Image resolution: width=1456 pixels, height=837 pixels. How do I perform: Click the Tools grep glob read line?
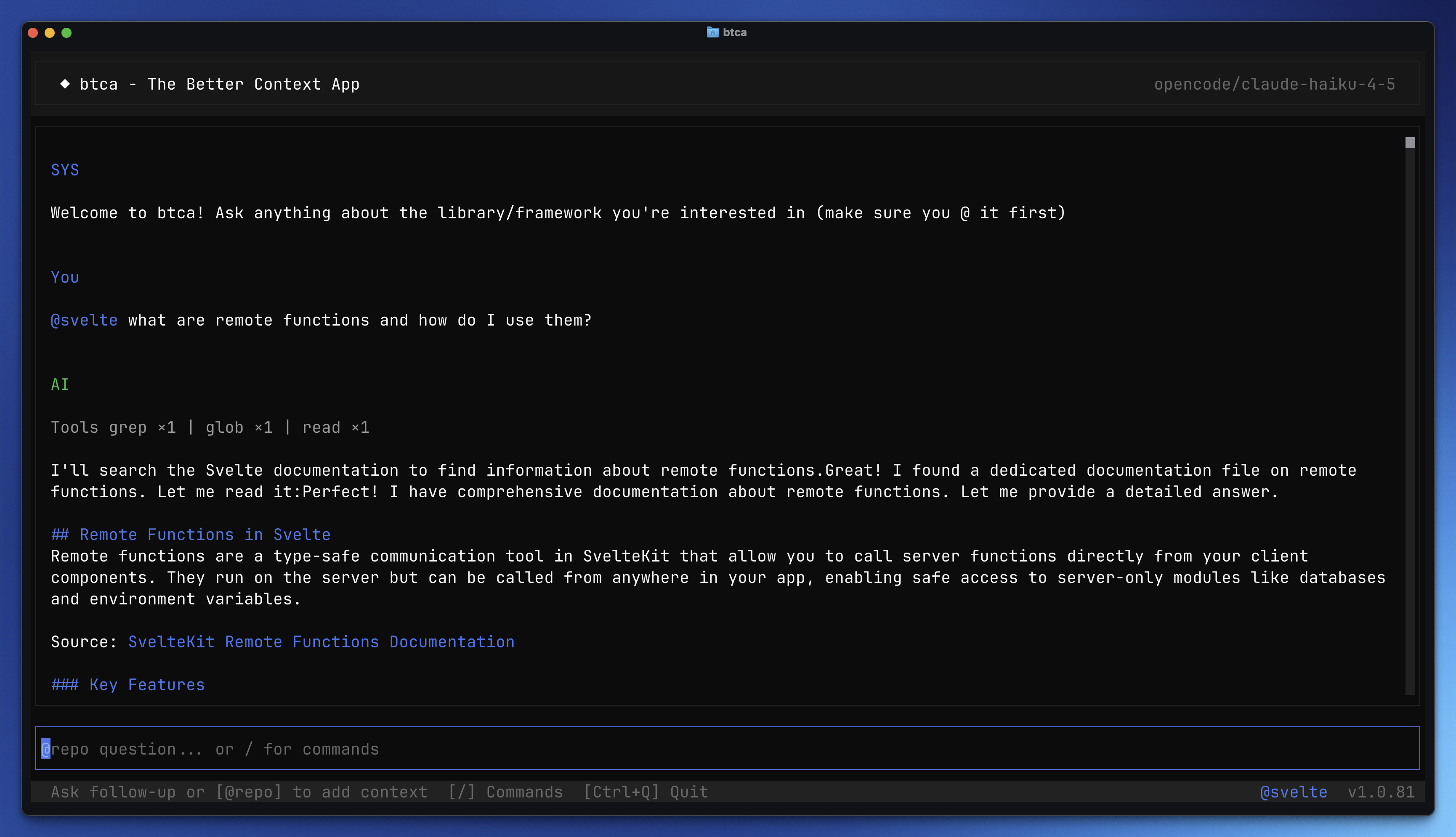210,427
